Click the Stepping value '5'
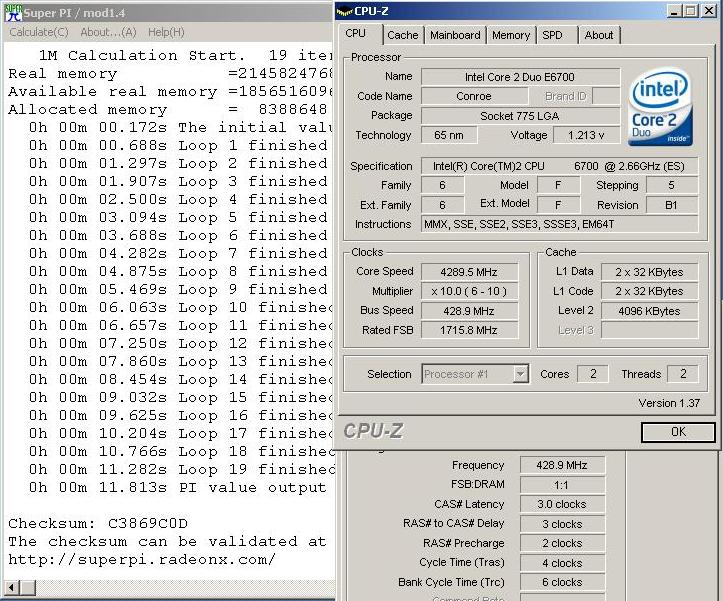723x601 pixels. click(x=672, y=185)
